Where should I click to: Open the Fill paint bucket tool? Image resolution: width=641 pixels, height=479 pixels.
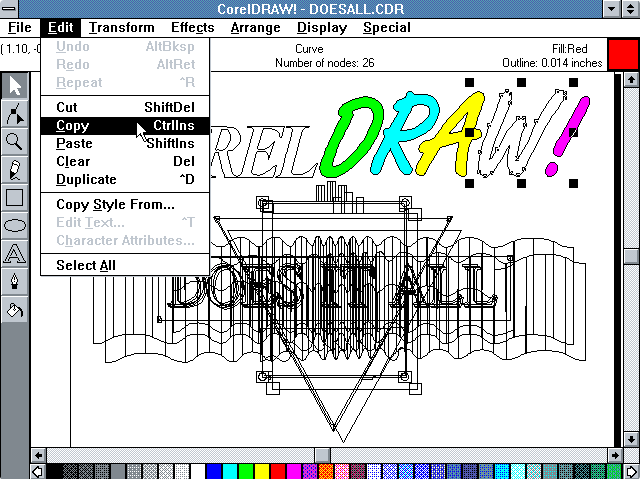[x=15, y=309]
